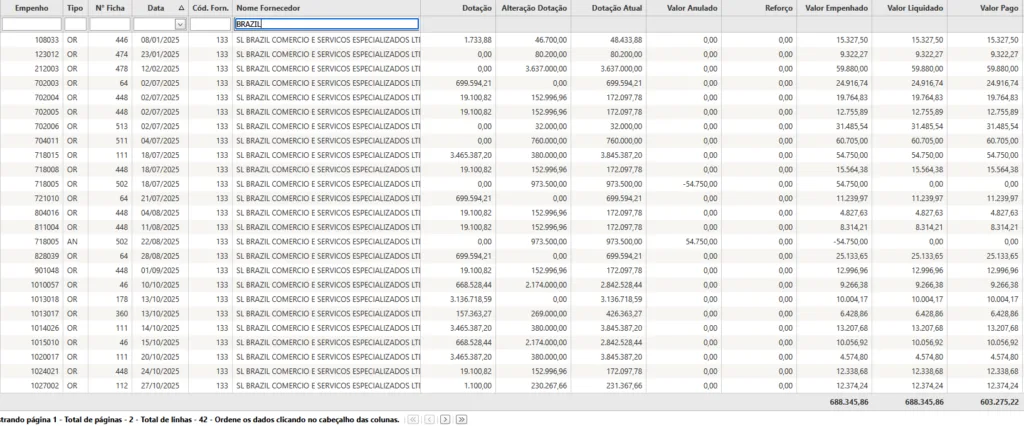This screenshot has width=1024, height=426.
Task: Click the Nº Ficha filter field
Action: (x=109, y=24)
